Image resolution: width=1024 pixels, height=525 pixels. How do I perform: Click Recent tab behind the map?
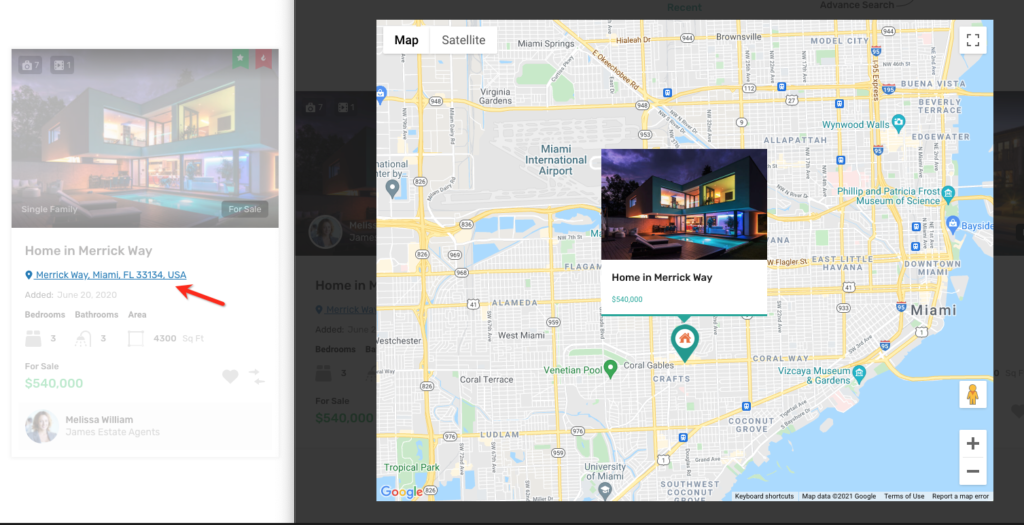tap(684, 7)
